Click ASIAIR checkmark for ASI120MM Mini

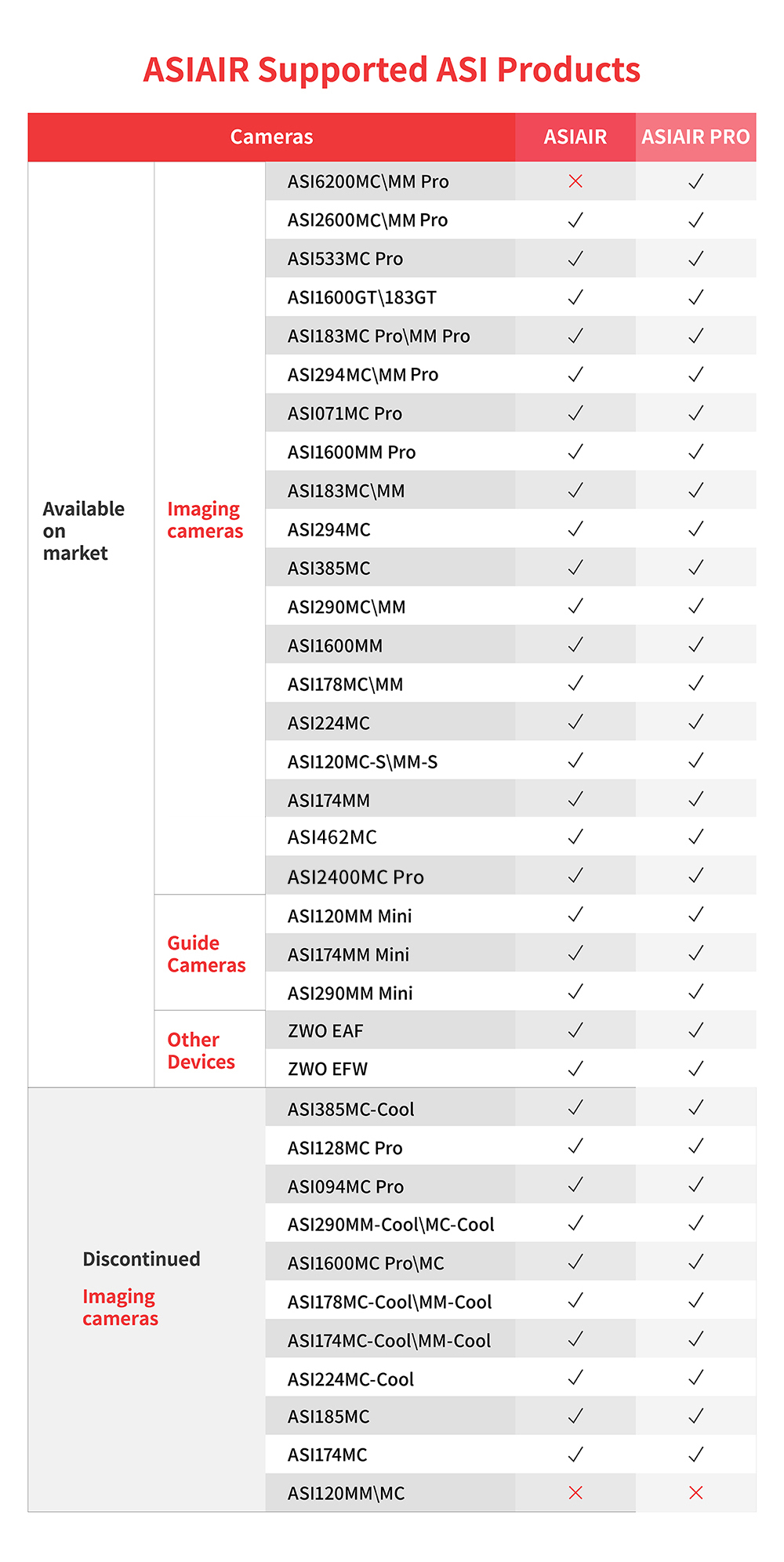575,914
